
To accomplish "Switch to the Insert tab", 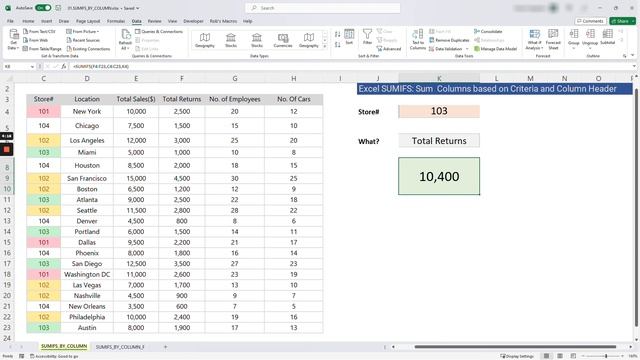I will pos(46,21).
